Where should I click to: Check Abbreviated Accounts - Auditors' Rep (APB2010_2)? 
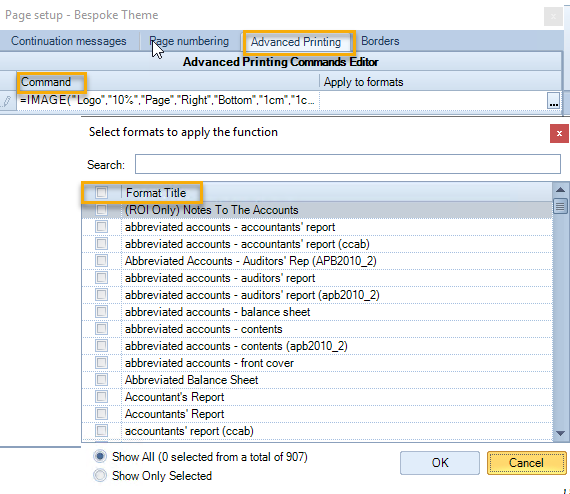[x=101, y=261]
